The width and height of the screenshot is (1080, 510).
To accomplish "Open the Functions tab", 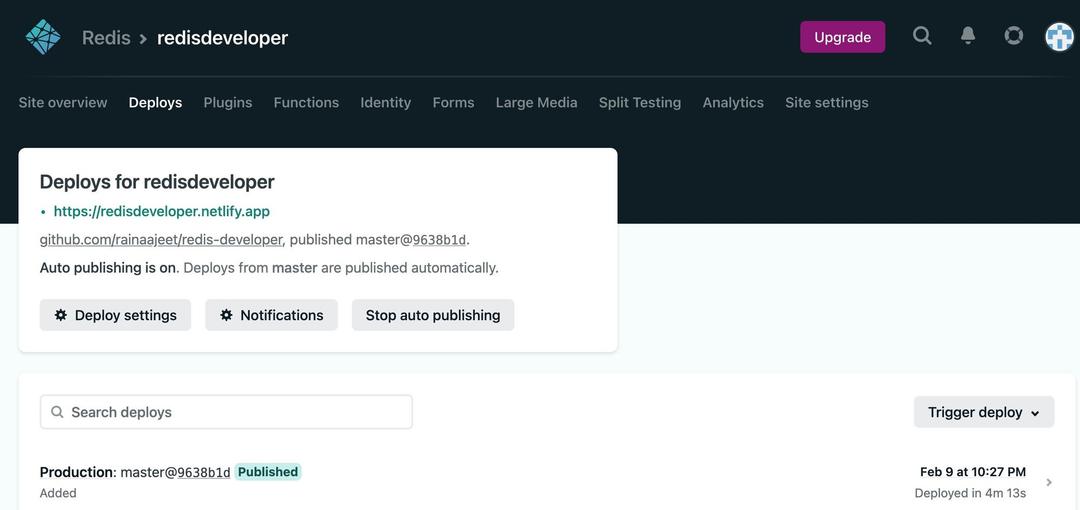I will (306, 103).
